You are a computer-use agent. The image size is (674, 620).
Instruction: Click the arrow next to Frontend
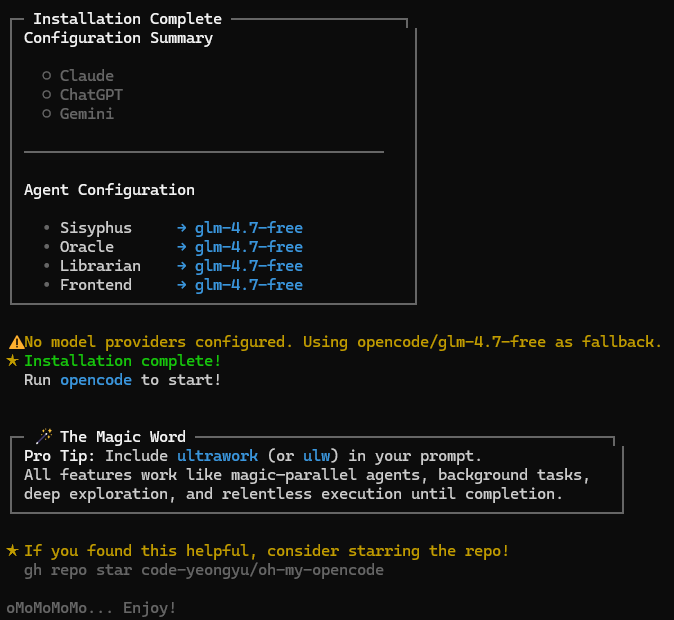(182, 285)
